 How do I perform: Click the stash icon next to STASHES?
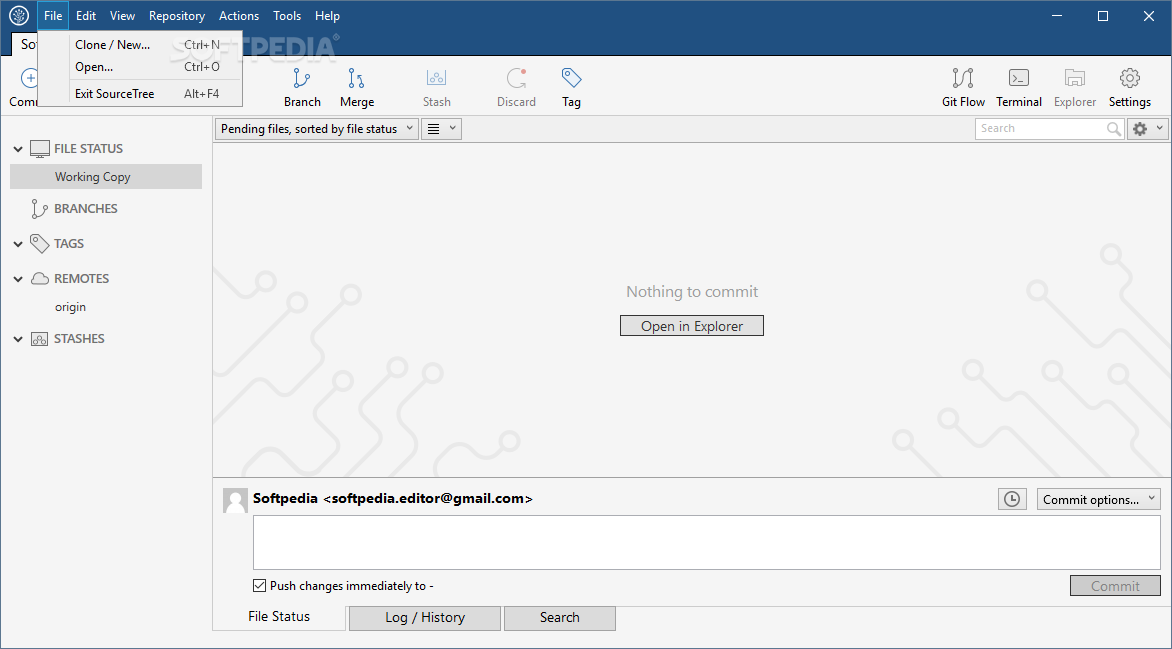point(40,339)
